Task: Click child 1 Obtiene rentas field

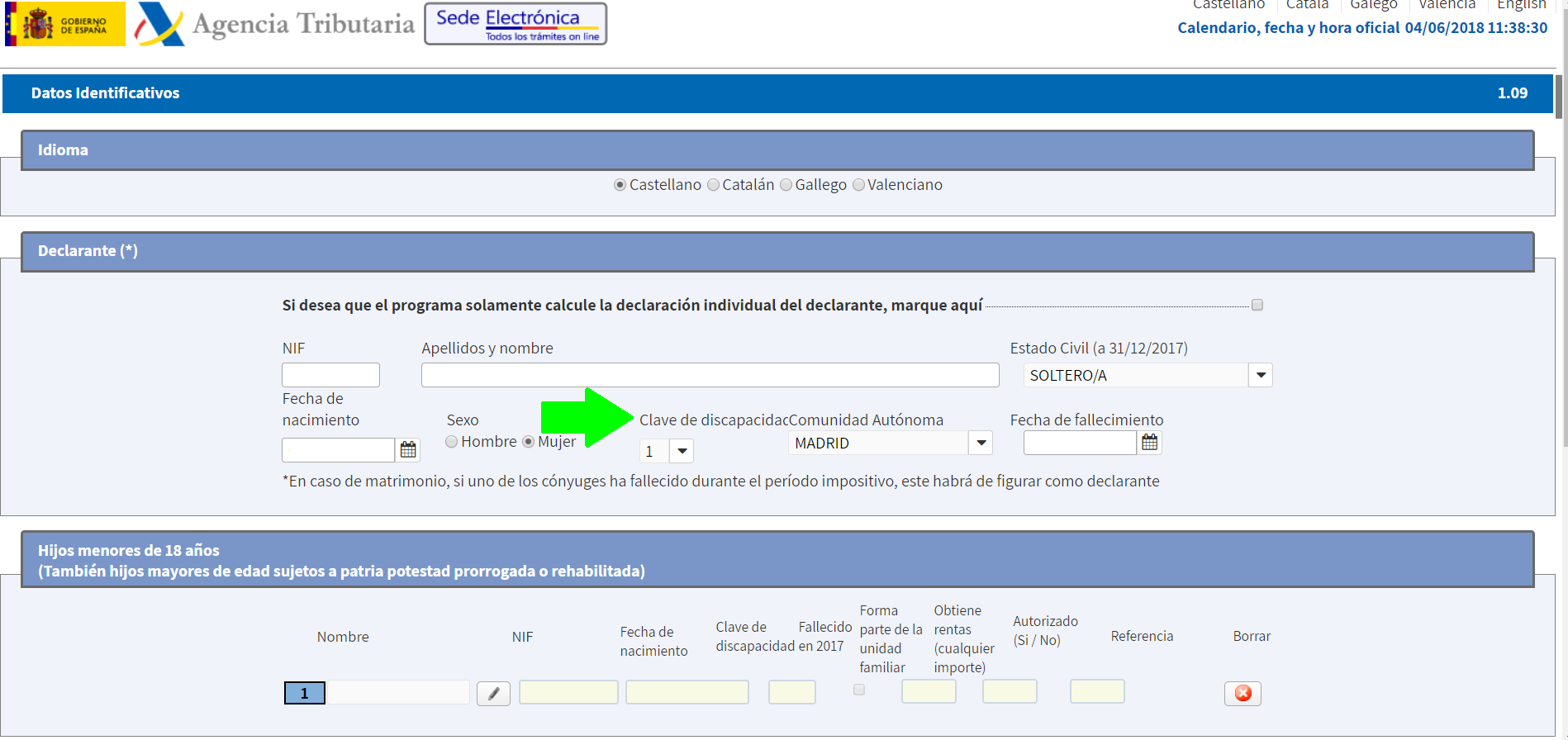Action: tap(1010, 691)
